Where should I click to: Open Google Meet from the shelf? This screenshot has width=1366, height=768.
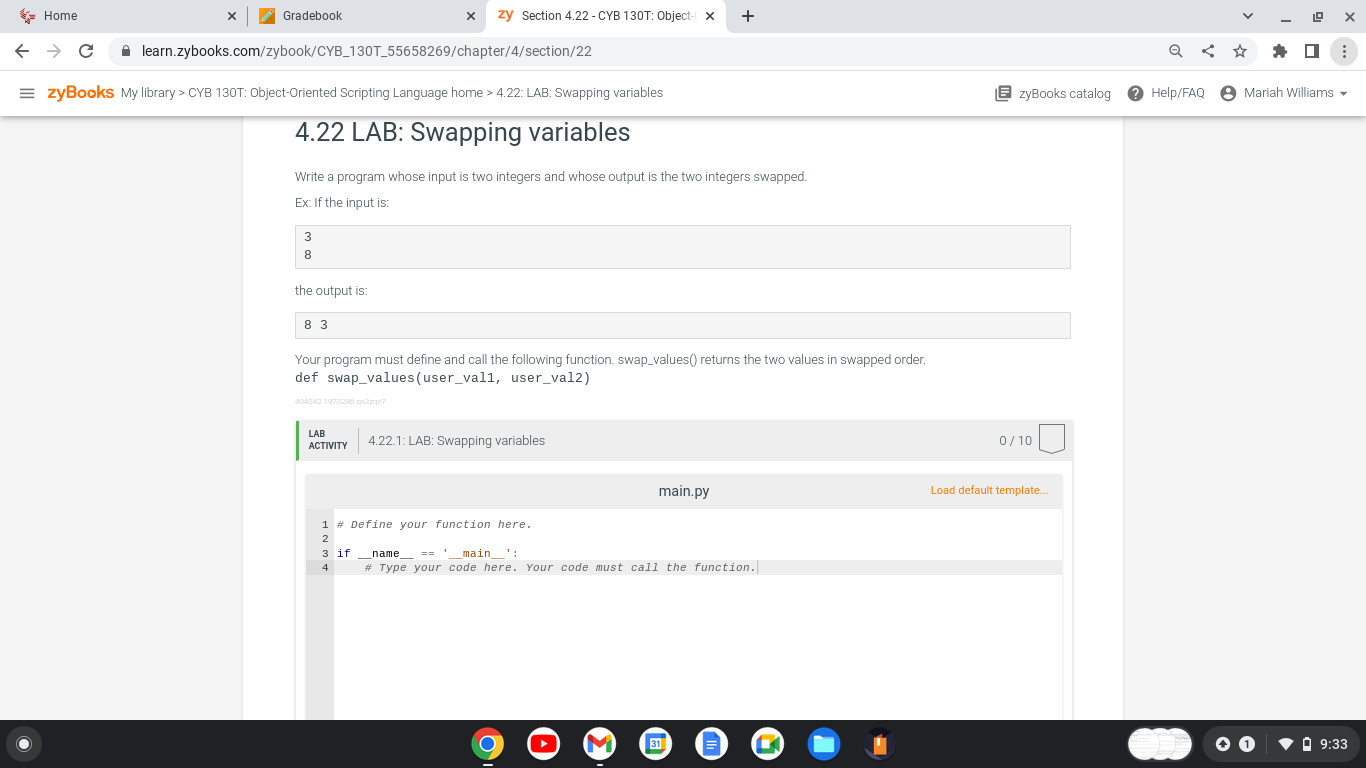(767, 744)
